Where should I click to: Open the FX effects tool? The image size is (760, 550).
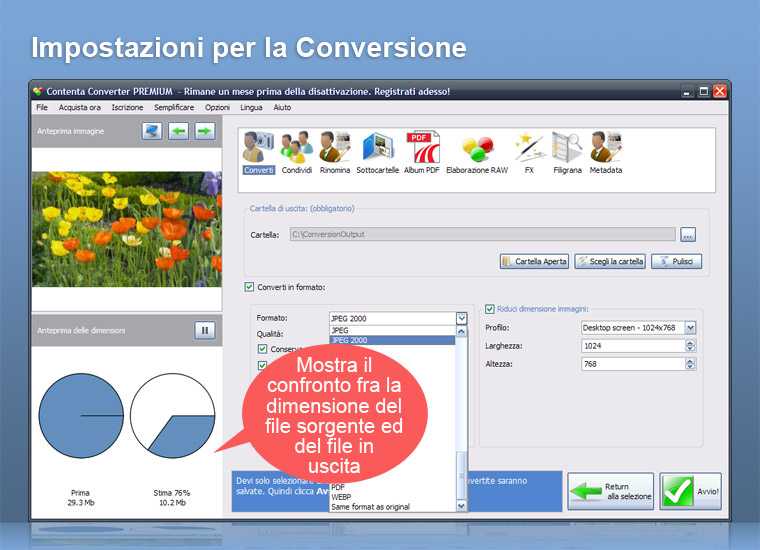[x=529, y=152]
